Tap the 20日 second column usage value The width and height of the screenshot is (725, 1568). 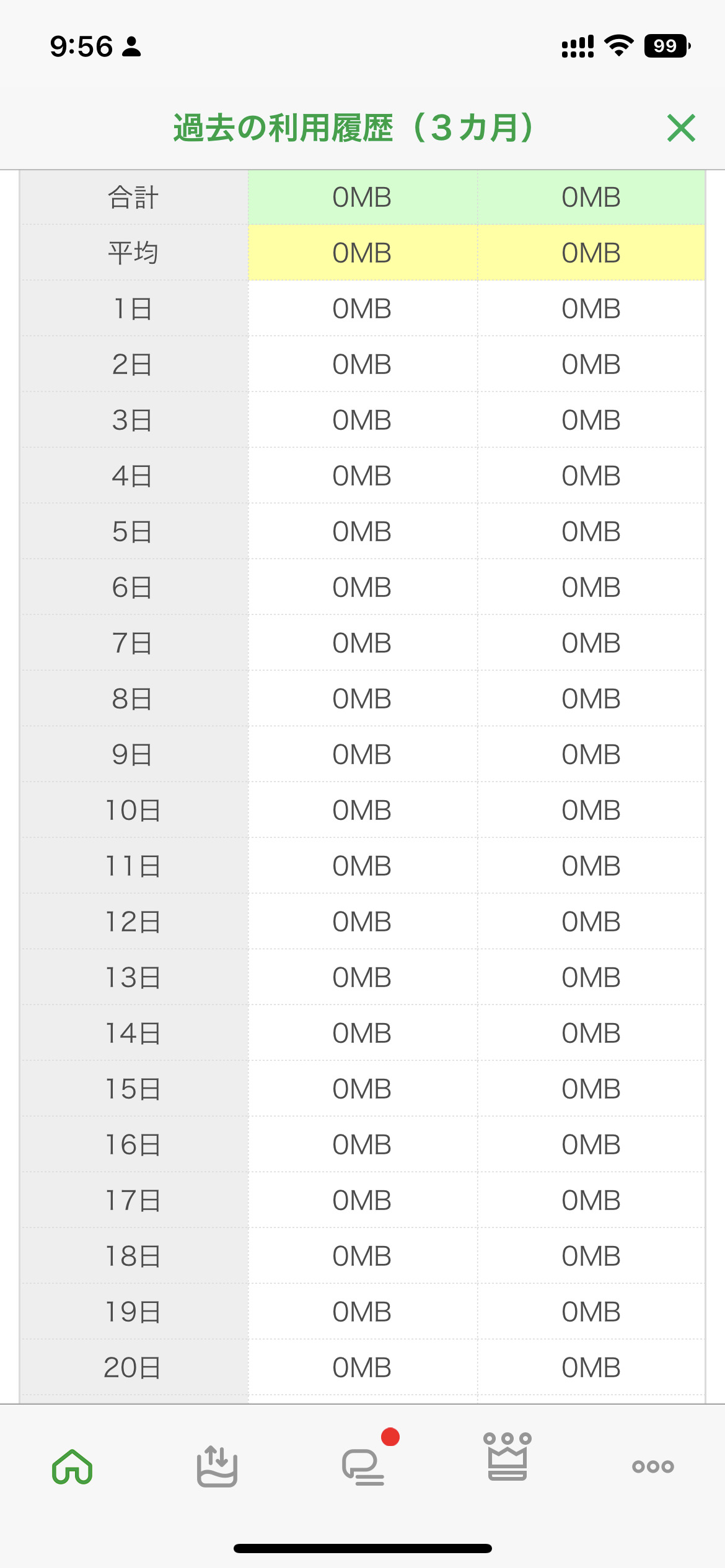[591, 1367]
